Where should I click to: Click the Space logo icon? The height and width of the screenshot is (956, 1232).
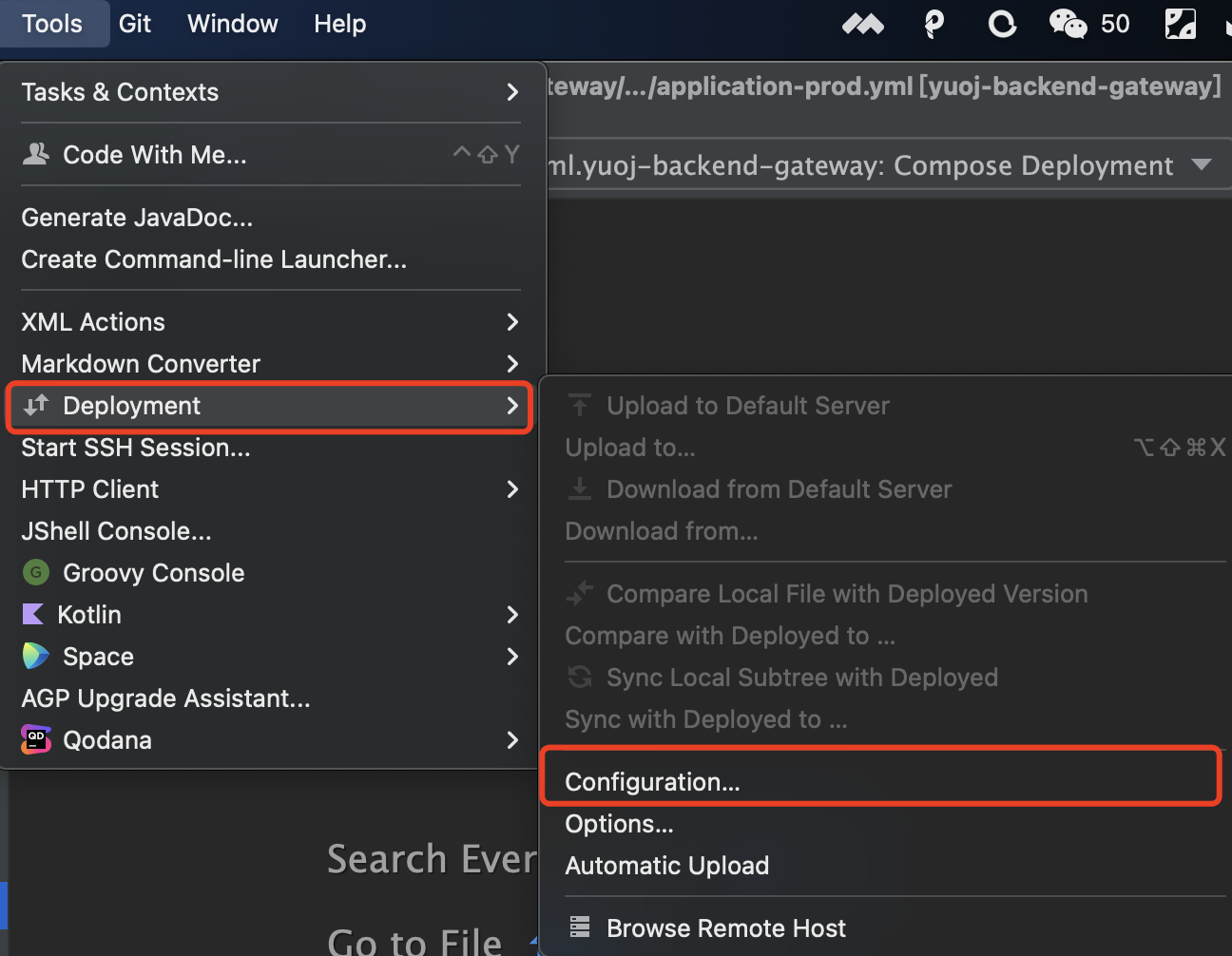pos(35,656)
